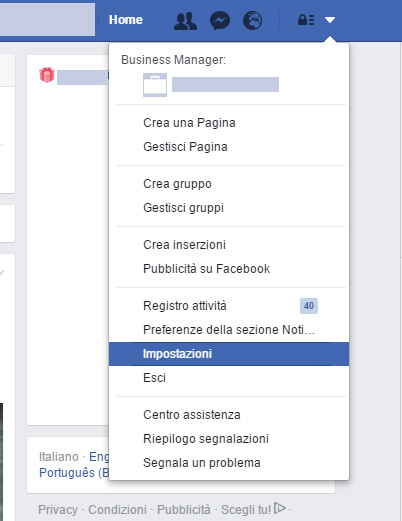This screenshot has height=521, width=402.
Task: Open Impostazioni settings
Action: (x=229, y=354)
